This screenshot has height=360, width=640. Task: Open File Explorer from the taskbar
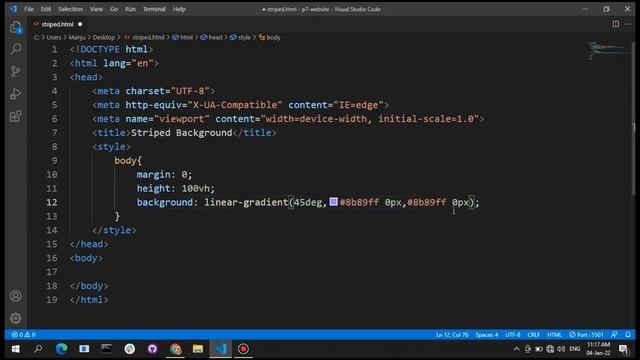198,349
